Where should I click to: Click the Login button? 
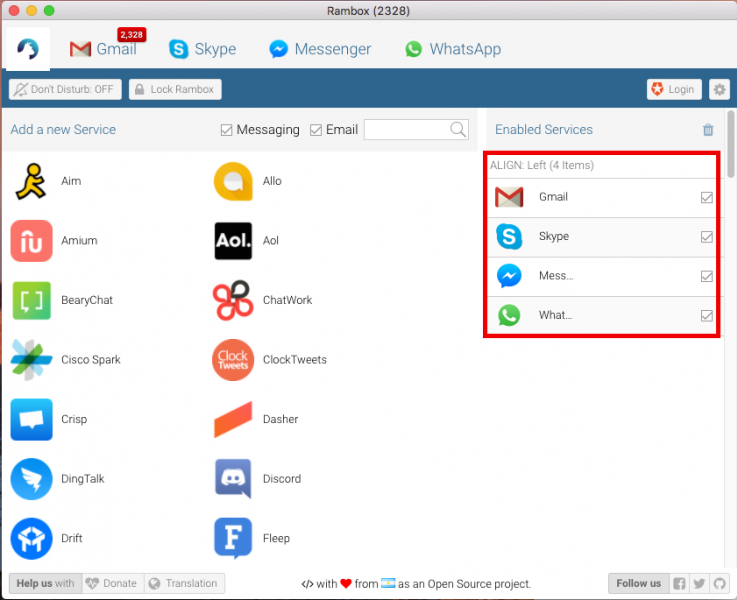[x=674, y=89]
